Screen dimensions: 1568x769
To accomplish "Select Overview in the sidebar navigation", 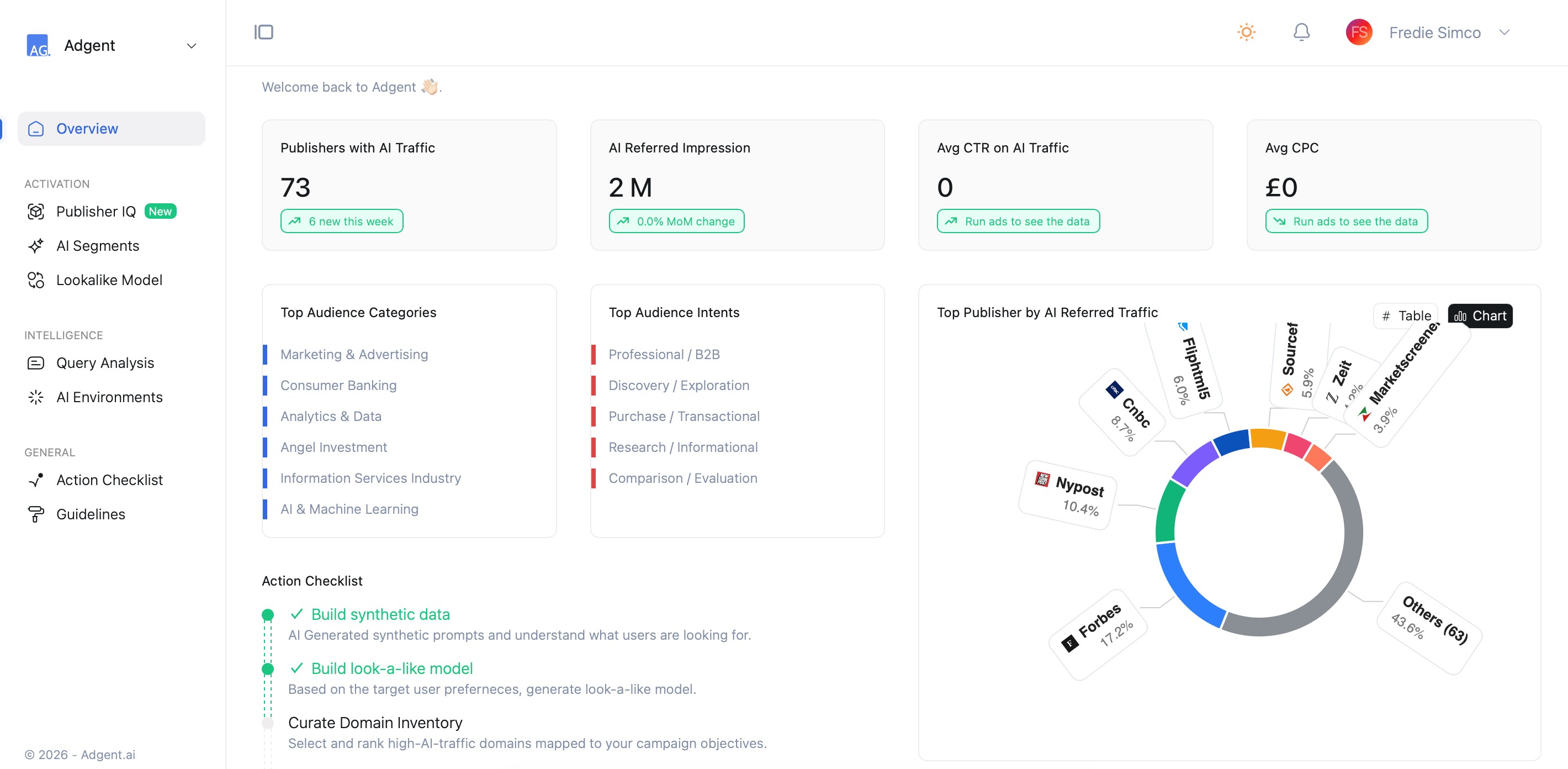I will pyautogui.click(x=87, y=129).
